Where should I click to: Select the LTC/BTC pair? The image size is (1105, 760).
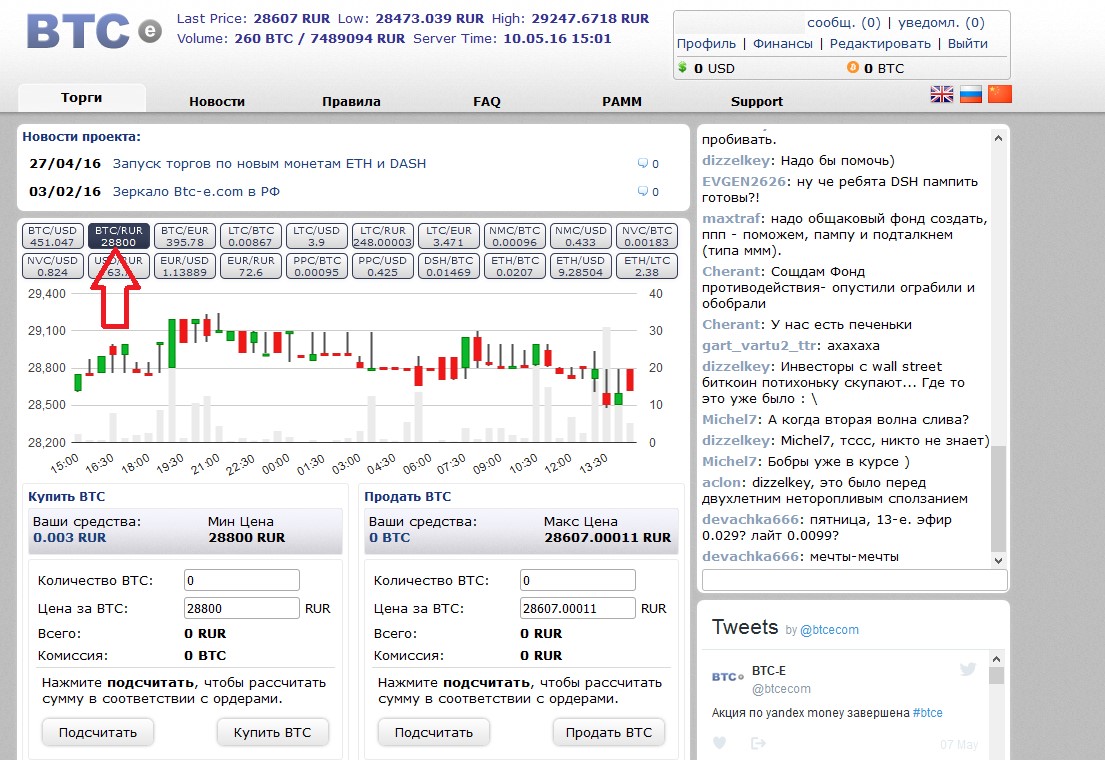point(251,236)
